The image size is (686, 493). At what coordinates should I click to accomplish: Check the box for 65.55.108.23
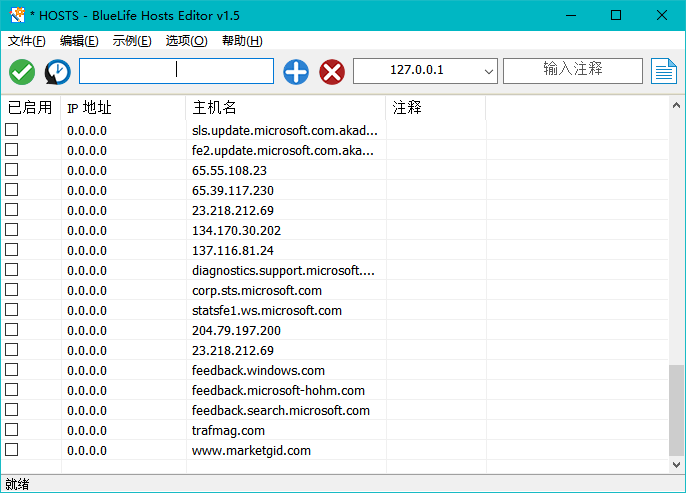(12, 170)
